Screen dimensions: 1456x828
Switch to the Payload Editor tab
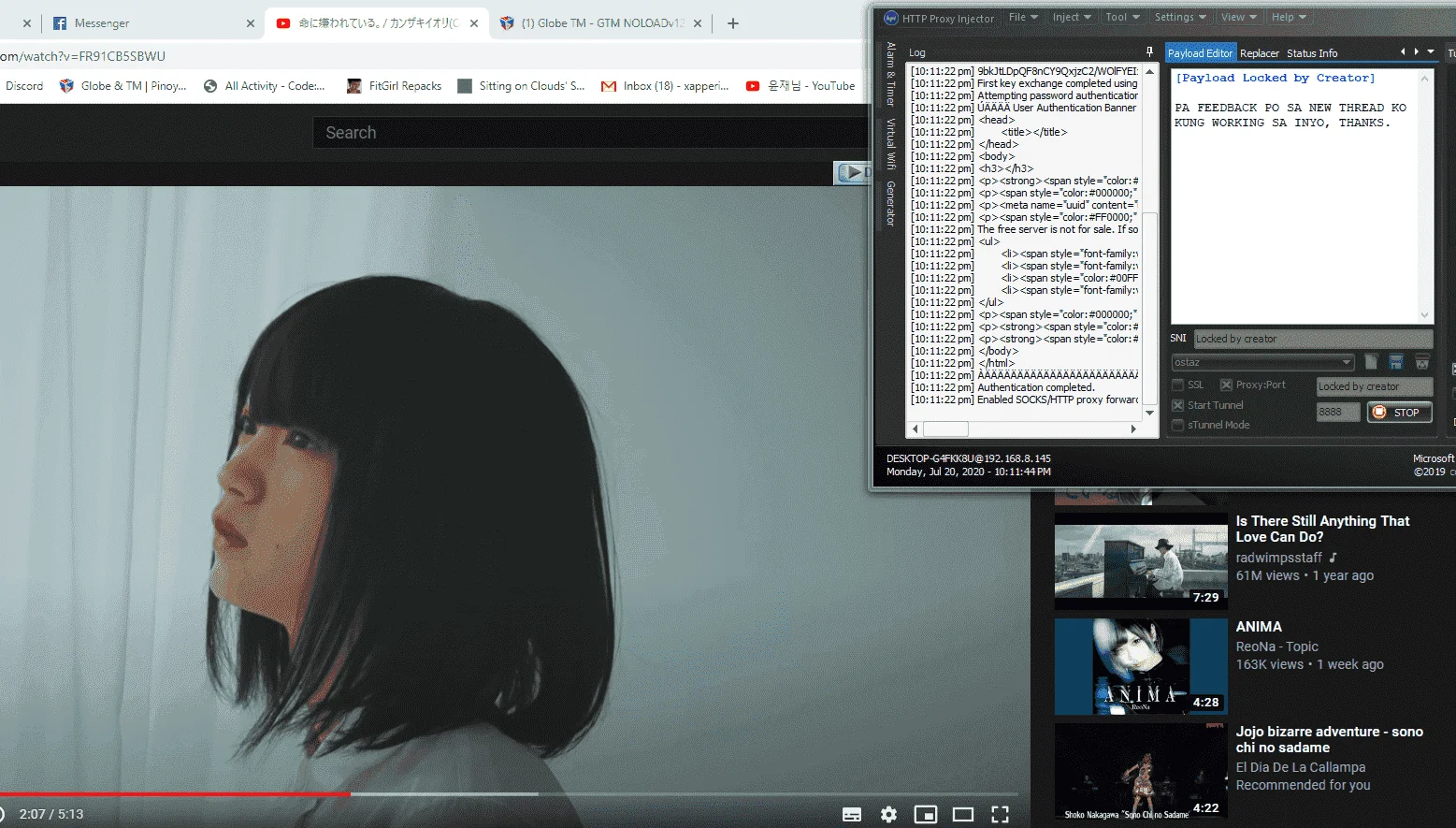point(1201,53)
